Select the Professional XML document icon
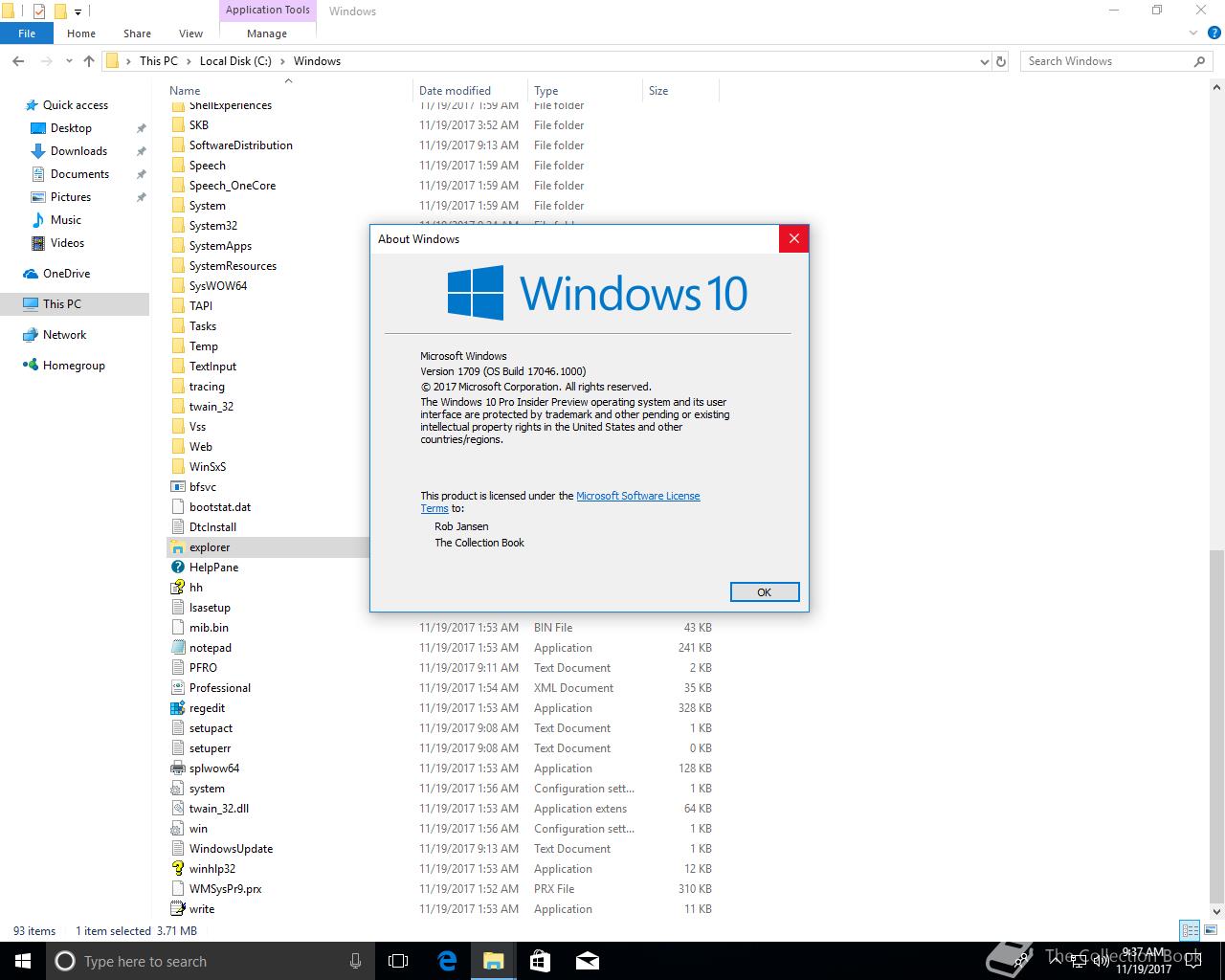 177,688
